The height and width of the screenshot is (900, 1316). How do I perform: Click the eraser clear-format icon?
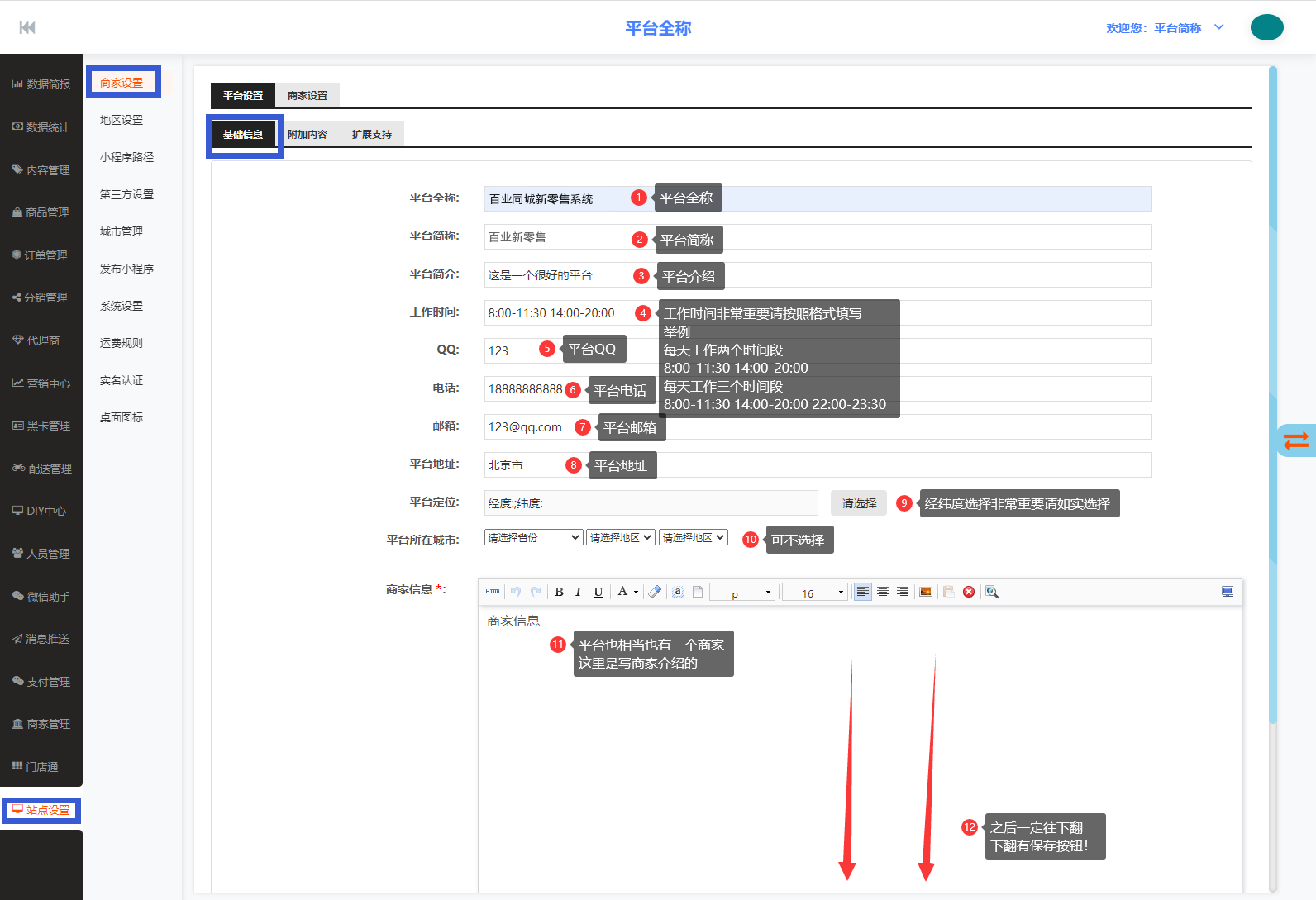click(x=655, y=592)
